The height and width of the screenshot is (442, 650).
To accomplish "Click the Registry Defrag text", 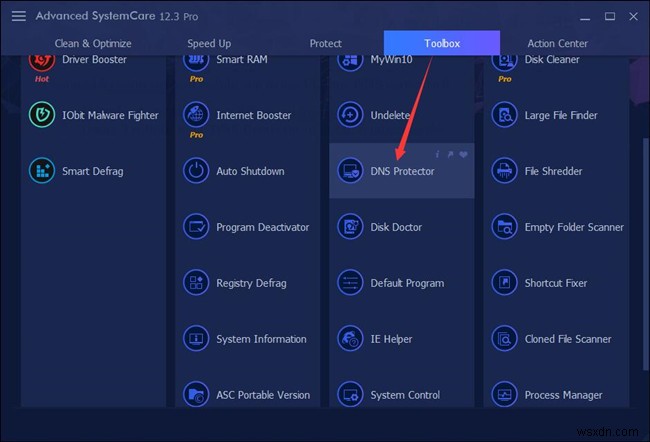I will click(251, 283).
